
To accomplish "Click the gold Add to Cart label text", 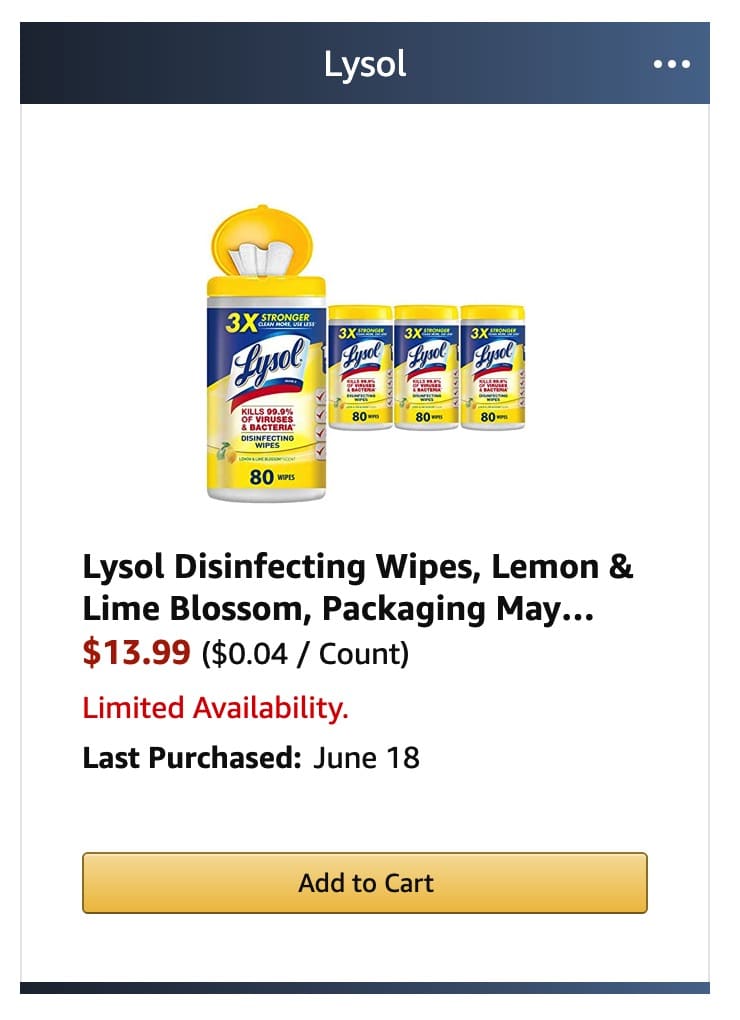I will point(366,882).
